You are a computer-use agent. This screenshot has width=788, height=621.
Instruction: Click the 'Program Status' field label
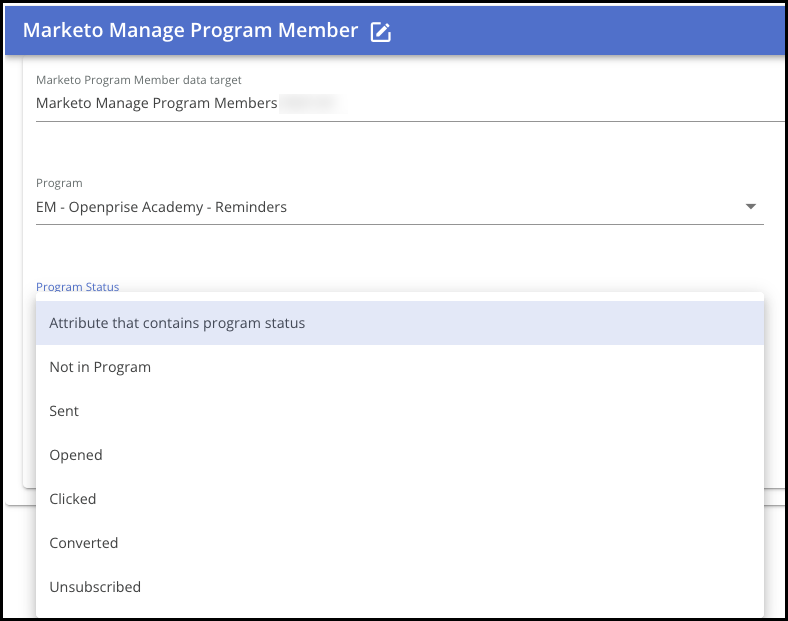coord(77,287)
